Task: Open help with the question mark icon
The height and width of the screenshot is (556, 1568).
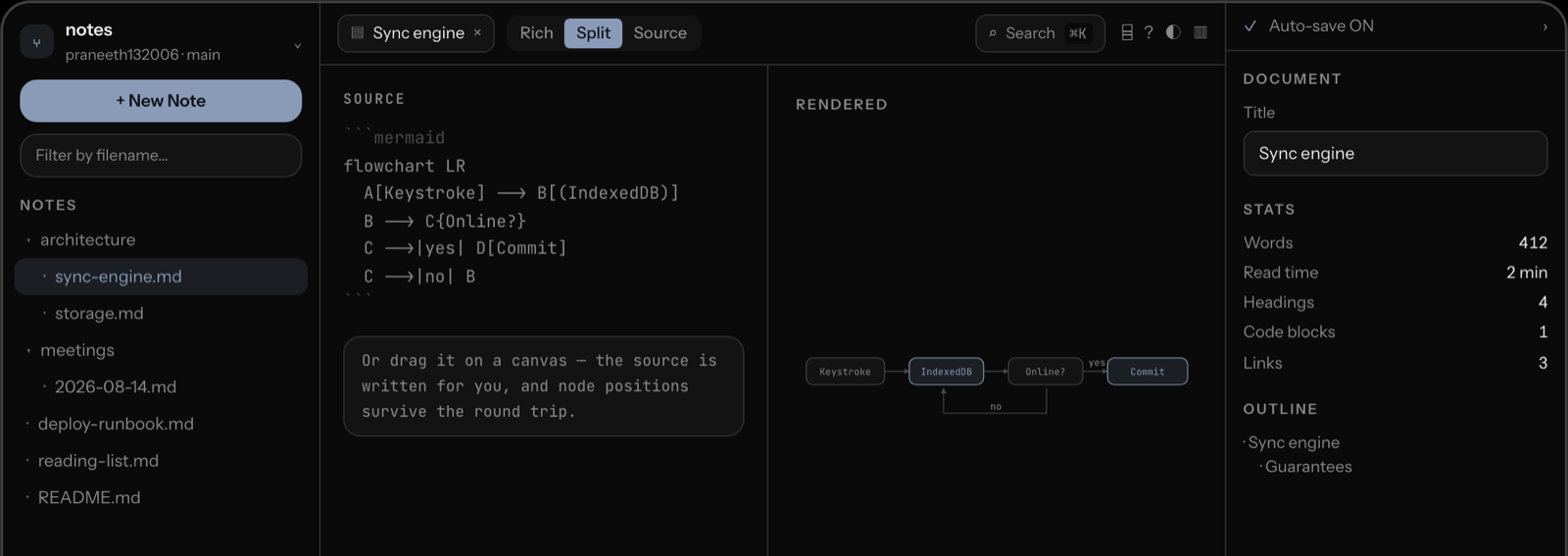Action: pyautogui.click(x=1149, y=32)
